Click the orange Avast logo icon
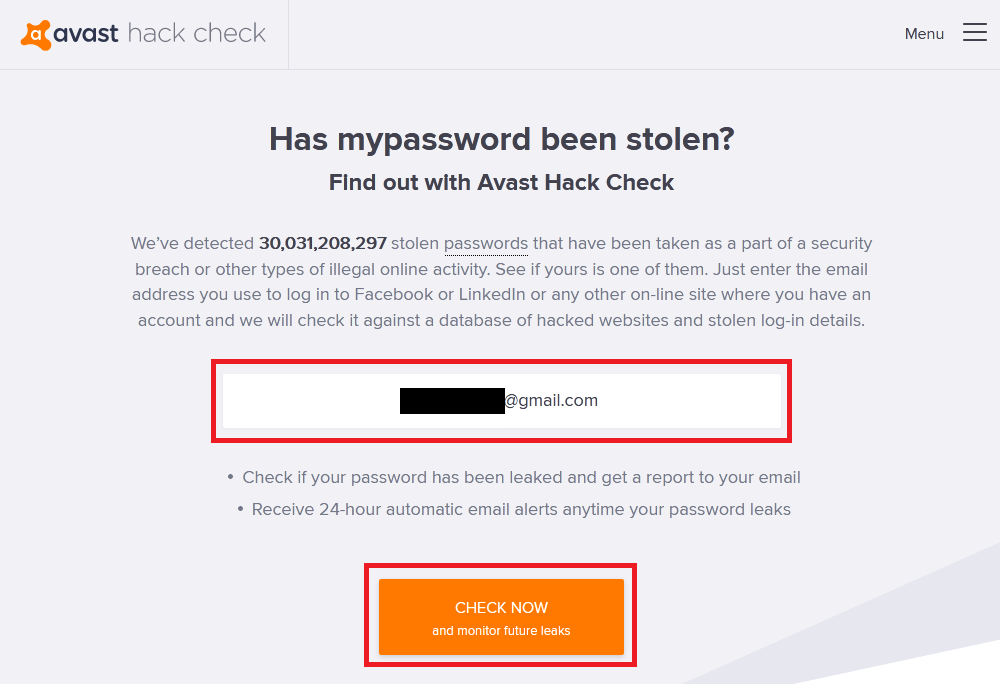 [36, 34]
